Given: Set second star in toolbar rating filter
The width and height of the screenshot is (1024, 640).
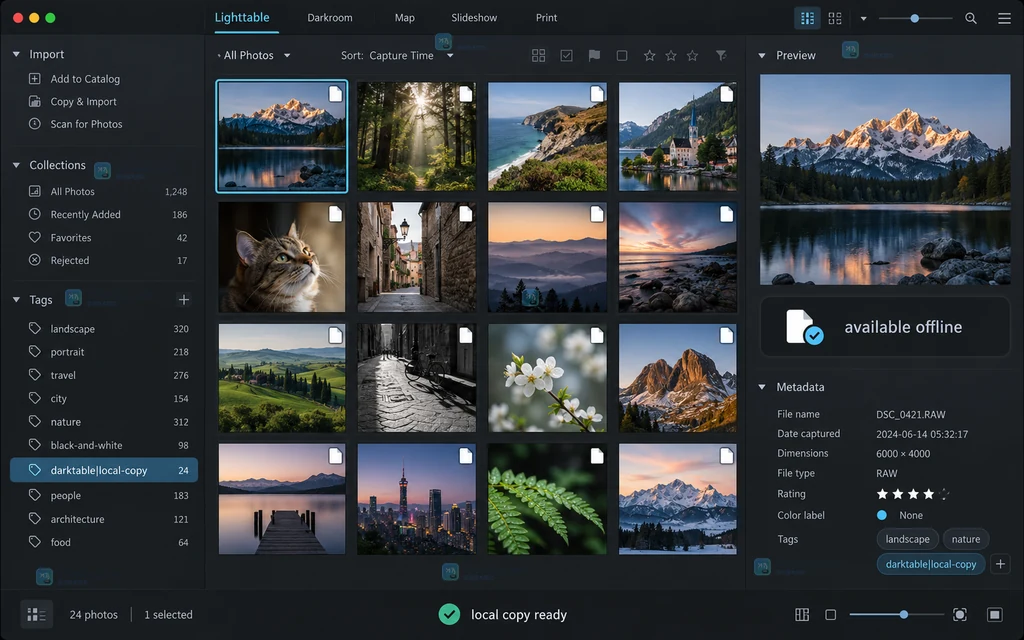Looking at the screenshot, I should (671, 56).
